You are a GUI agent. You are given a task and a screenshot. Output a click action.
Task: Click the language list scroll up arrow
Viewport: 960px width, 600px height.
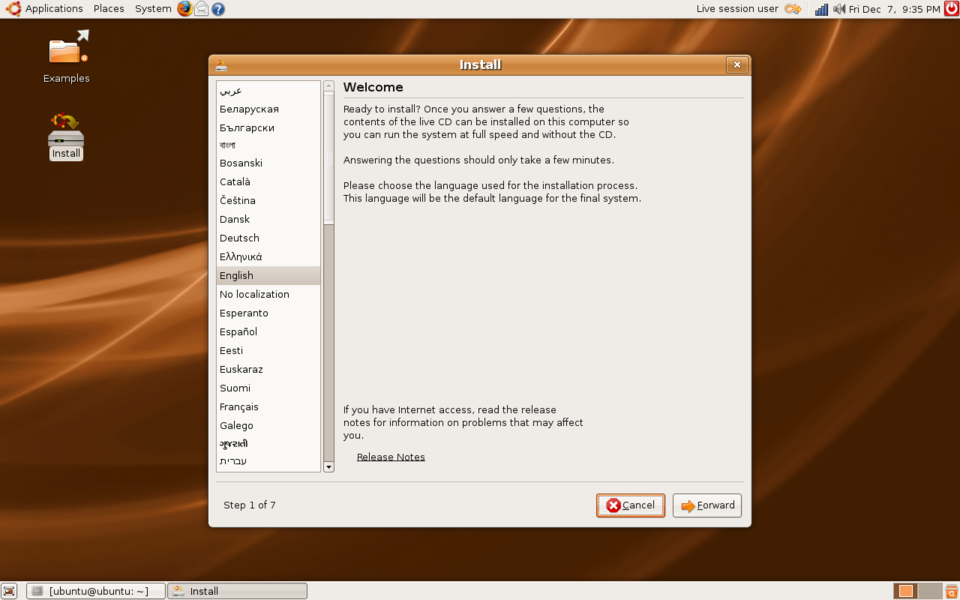329,86
